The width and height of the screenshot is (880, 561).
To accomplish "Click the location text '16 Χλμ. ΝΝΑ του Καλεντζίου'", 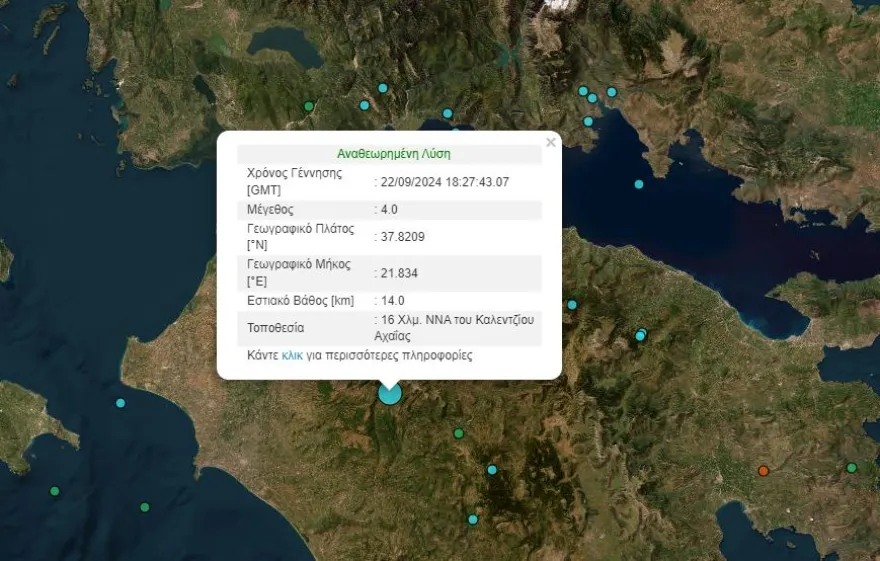I will [x=457, y=320].
